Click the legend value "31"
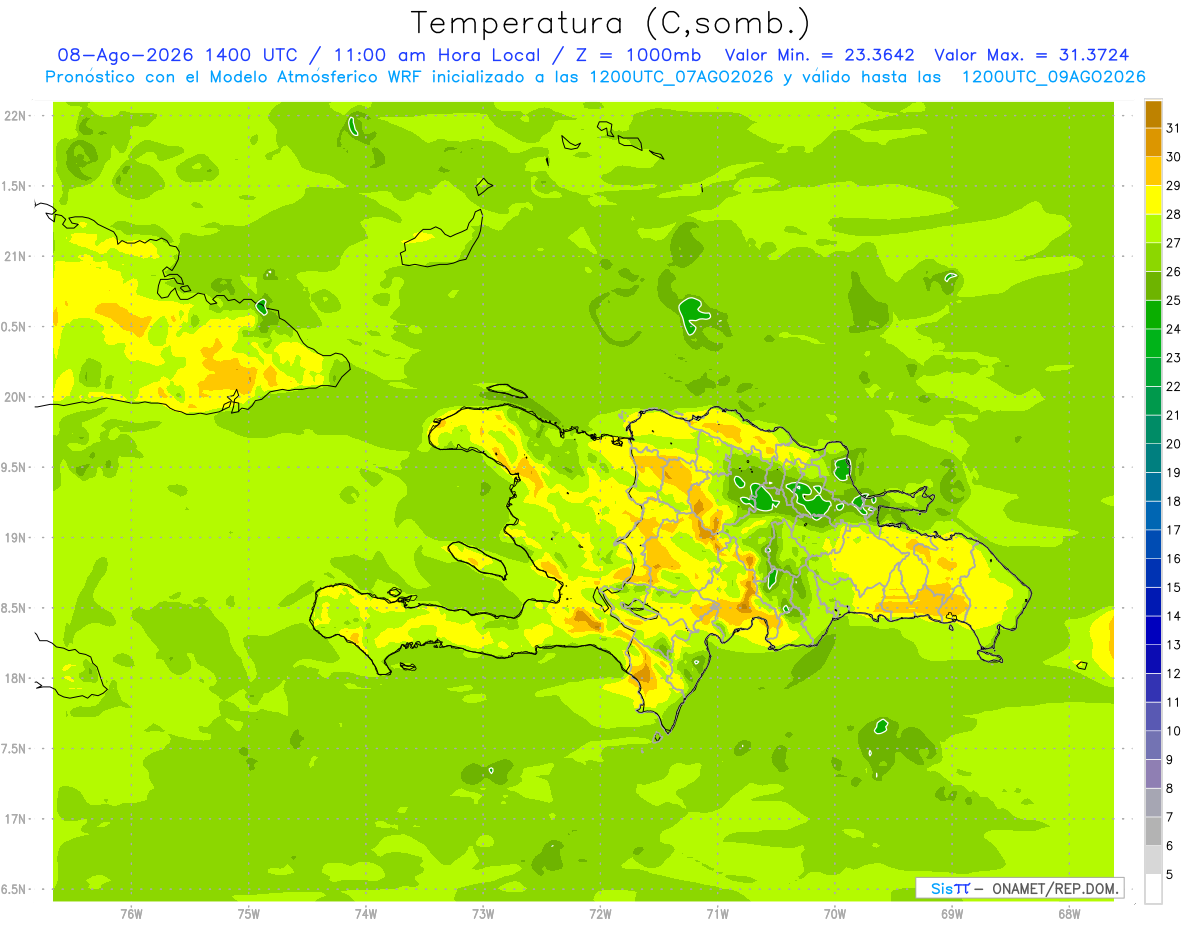 click(1174, 128)
